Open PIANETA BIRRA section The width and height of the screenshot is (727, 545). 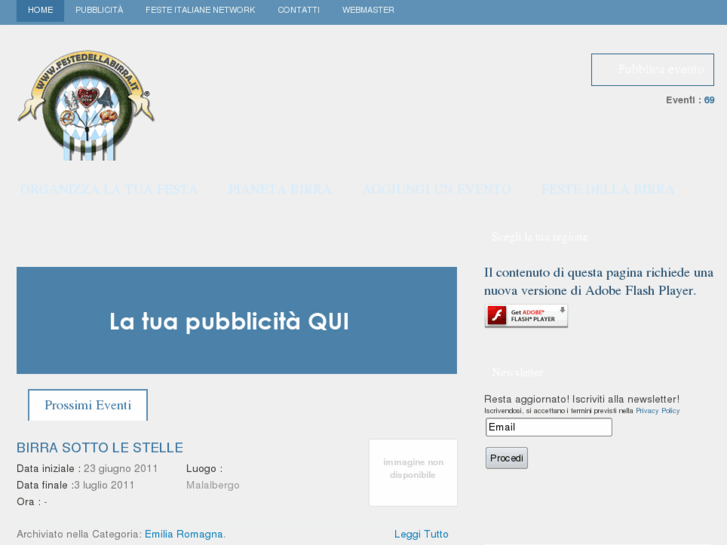coord(280,189)
